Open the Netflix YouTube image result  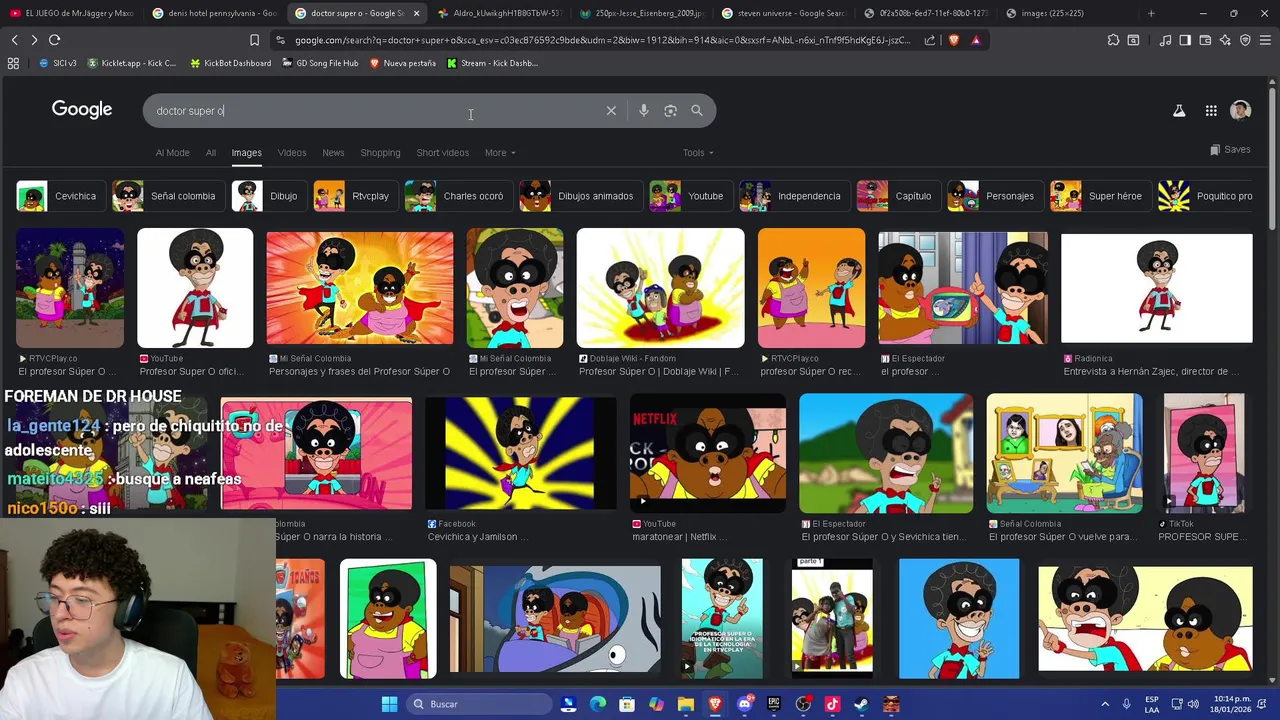click(708, 453)
